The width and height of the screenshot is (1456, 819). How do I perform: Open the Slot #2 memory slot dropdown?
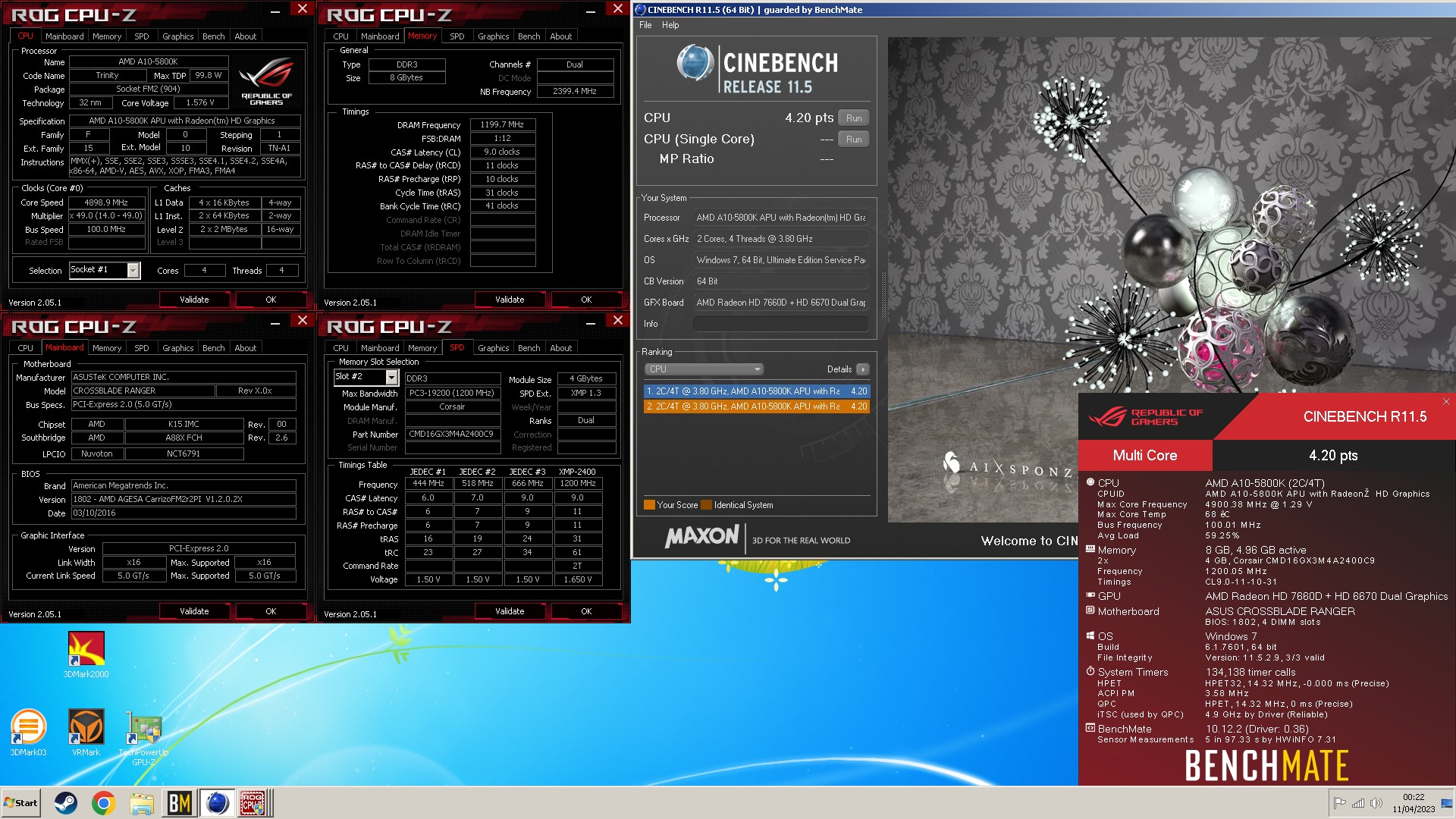392,377
